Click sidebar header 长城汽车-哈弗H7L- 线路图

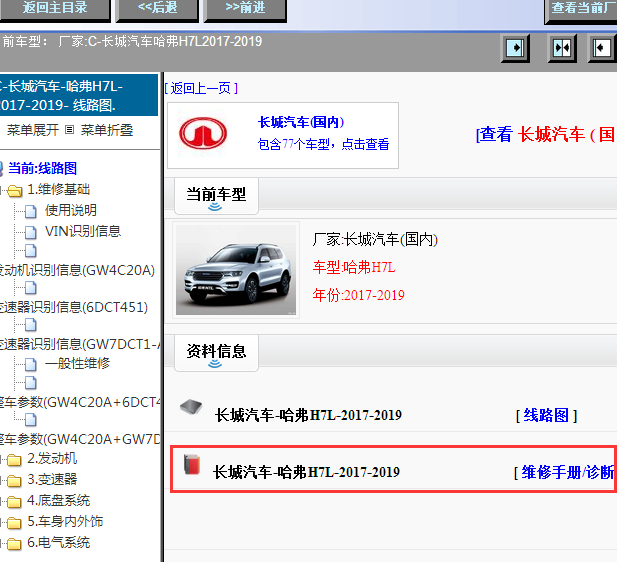[79, 95]
